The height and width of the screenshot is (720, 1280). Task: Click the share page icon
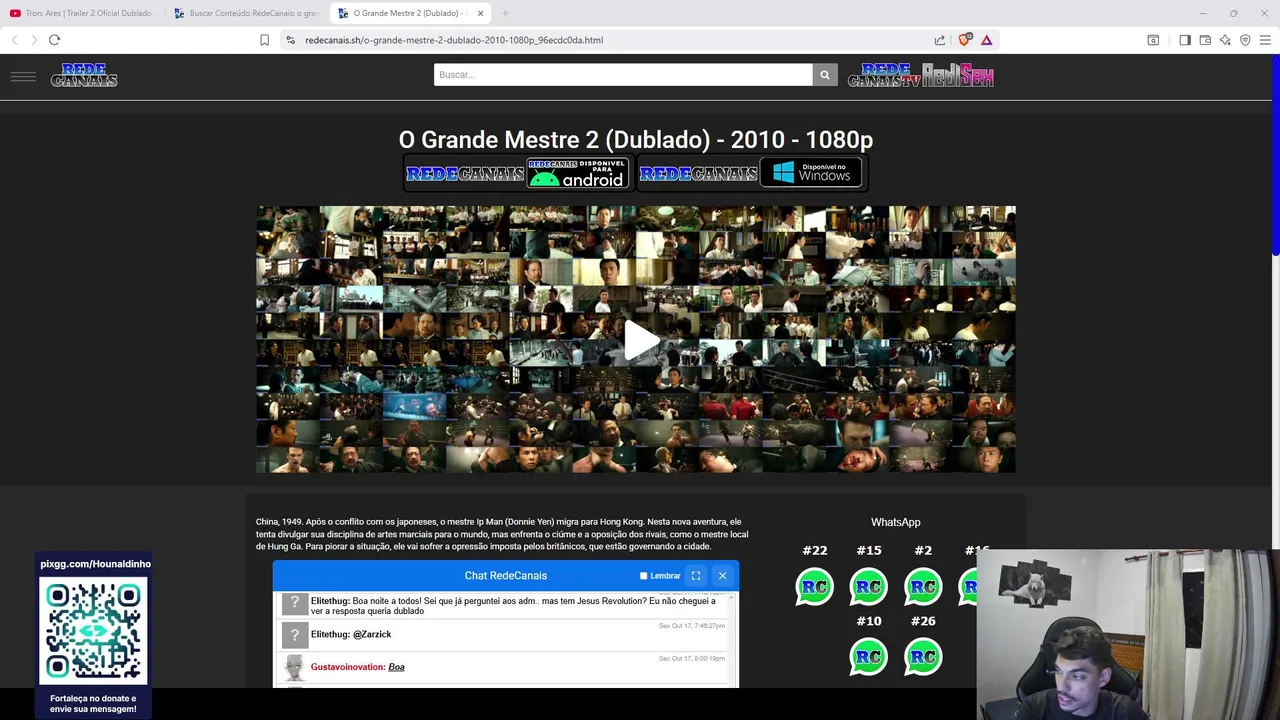tap(940, 40)
